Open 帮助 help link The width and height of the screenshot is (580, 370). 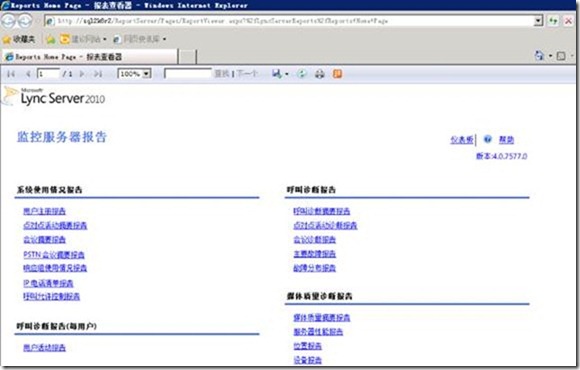click(506, 140)
